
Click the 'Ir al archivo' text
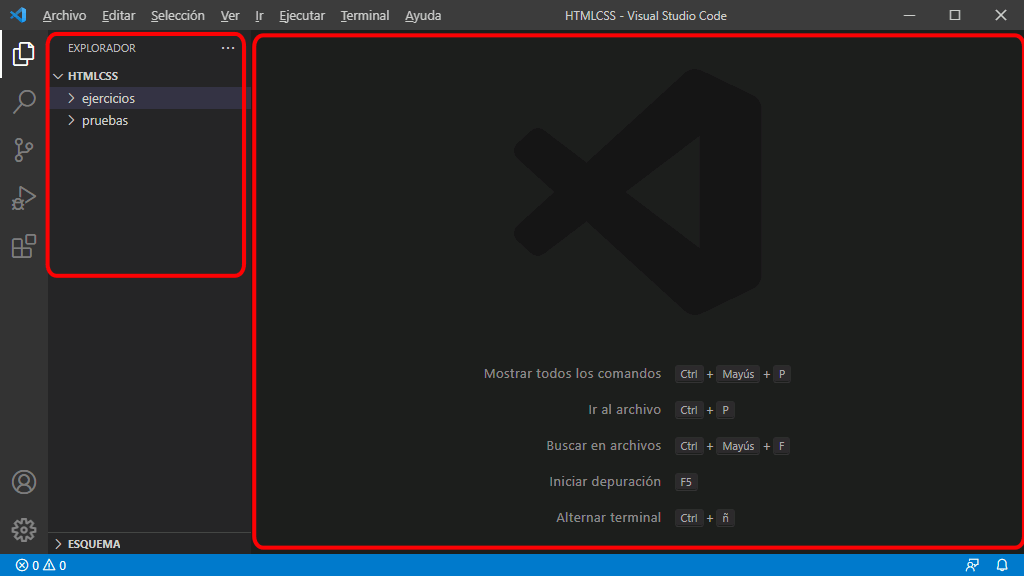(624, 409)
